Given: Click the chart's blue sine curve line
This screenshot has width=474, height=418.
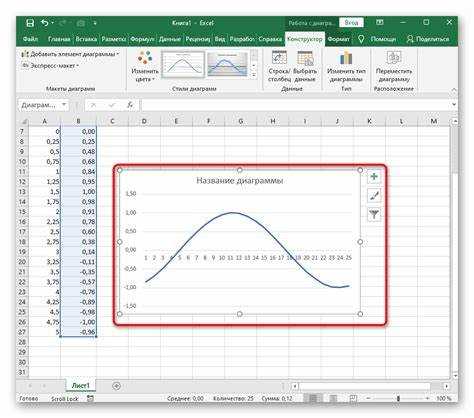Looking at the screenshot, I should point(232,213).
